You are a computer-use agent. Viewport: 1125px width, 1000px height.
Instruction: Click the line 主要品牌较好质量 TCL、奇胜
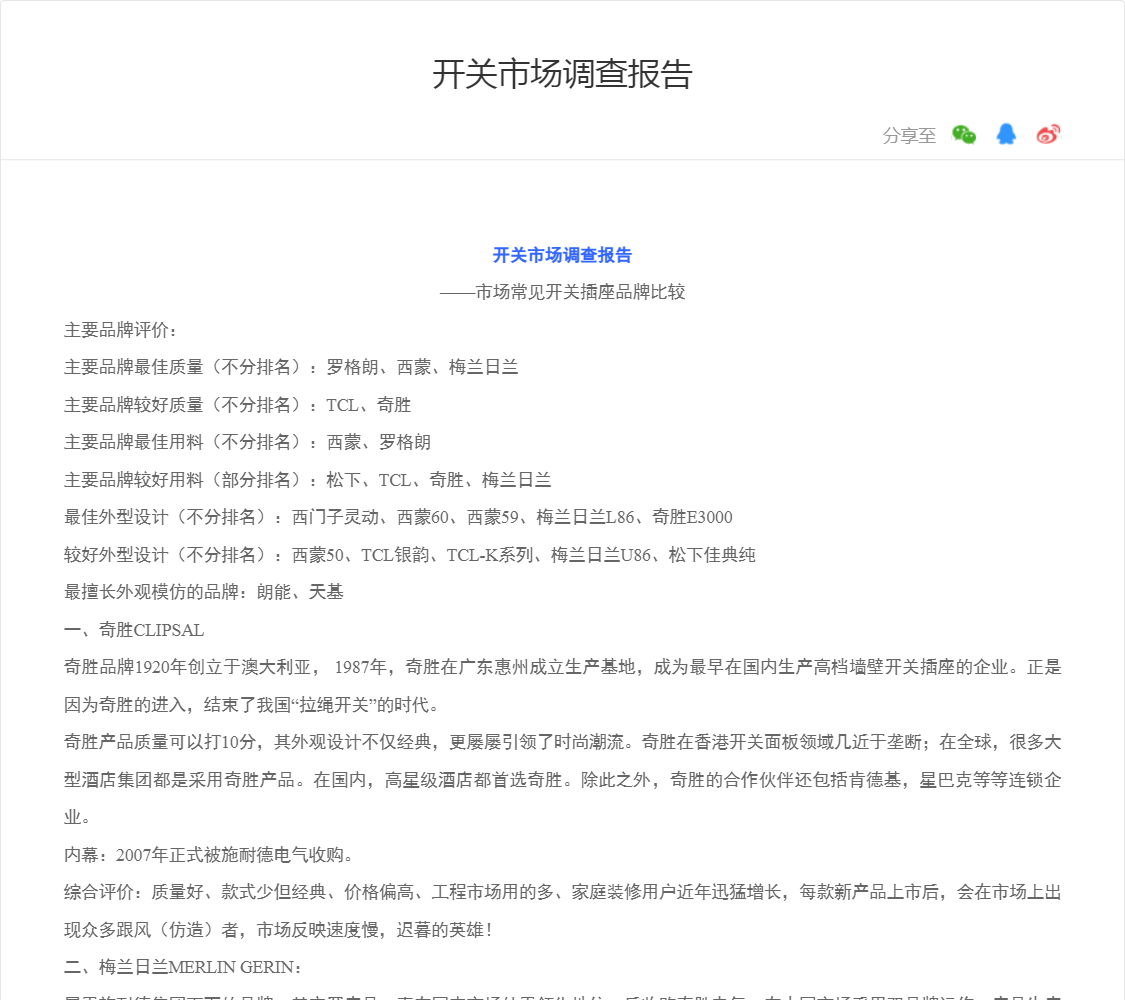237,405
